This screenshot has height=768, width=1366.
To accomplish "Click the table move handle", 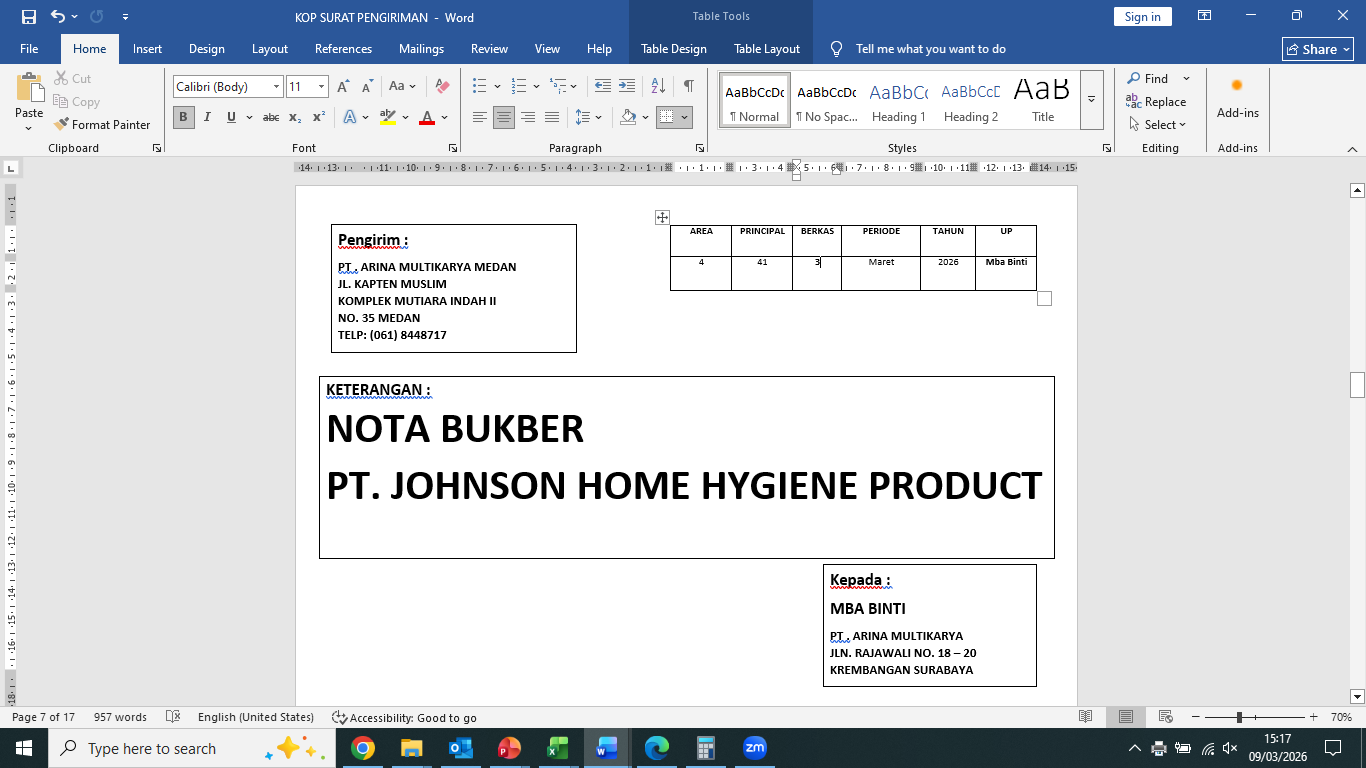I will (x=662, y=217).
